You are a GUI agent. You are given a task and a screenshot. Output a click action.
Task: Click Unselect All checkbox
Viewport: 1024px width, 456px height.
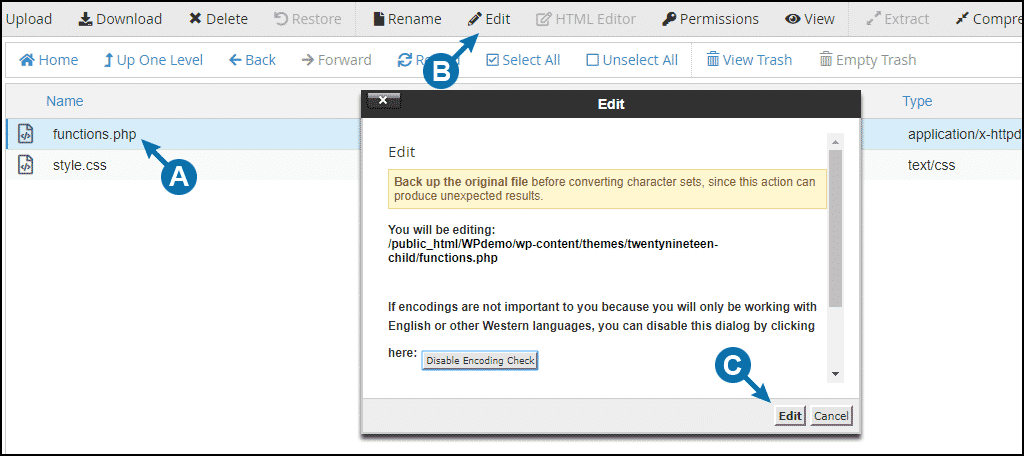tap(593, 60)
